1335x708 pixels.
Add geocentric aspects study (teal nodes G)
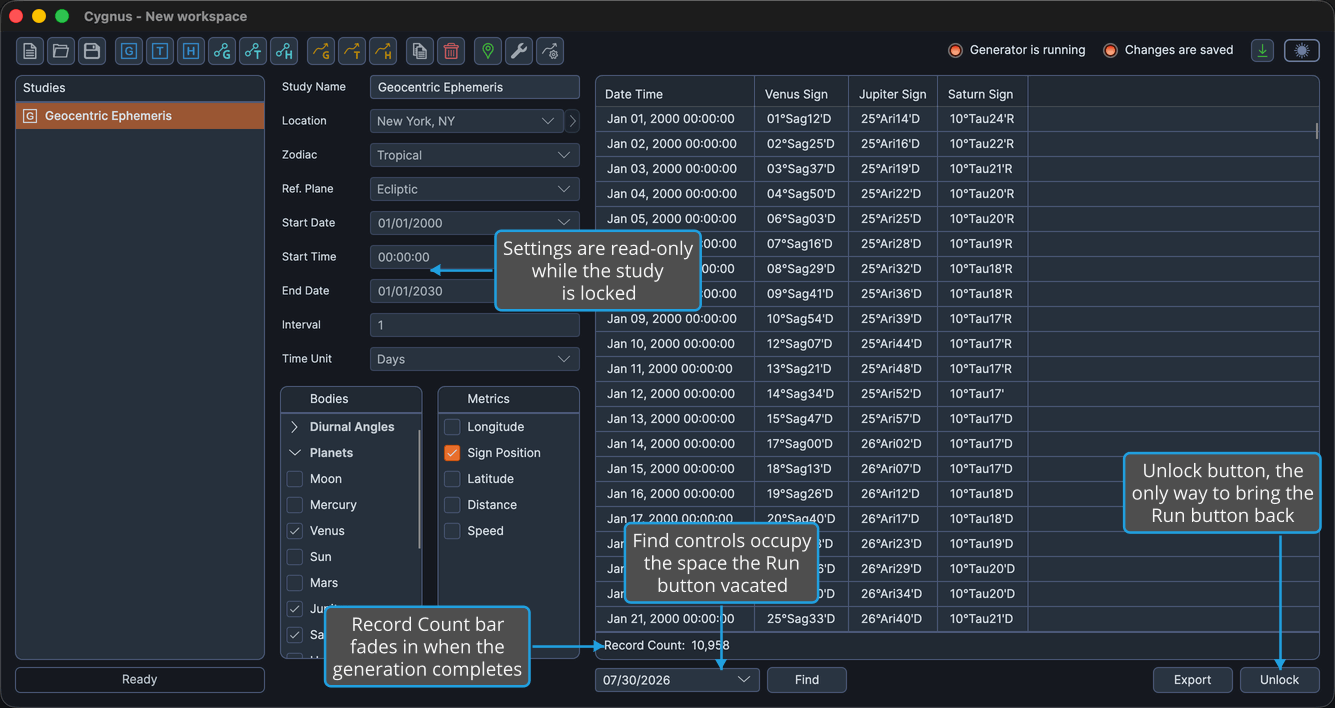[222, 51]
